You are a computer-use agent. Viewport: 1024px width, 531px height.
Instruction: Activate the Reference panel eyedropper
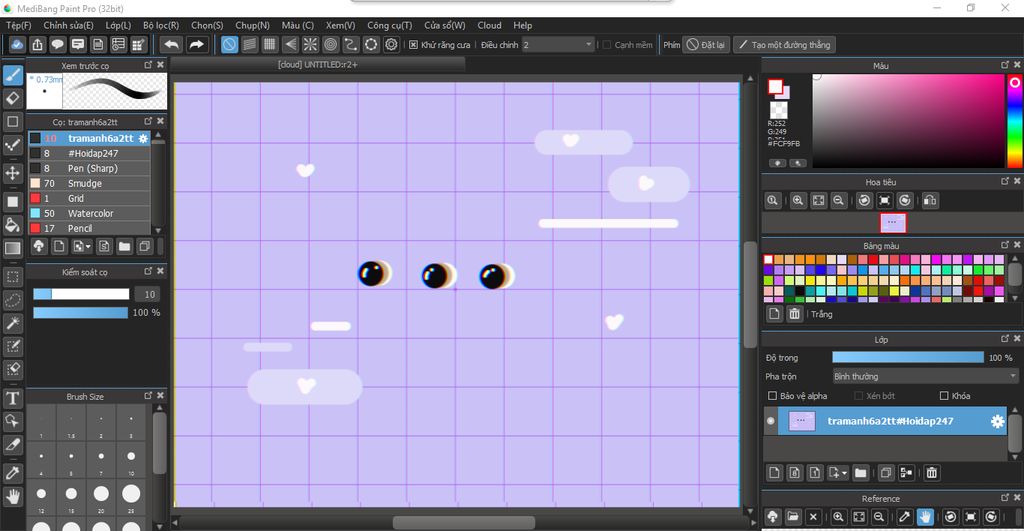coord(904,517)
